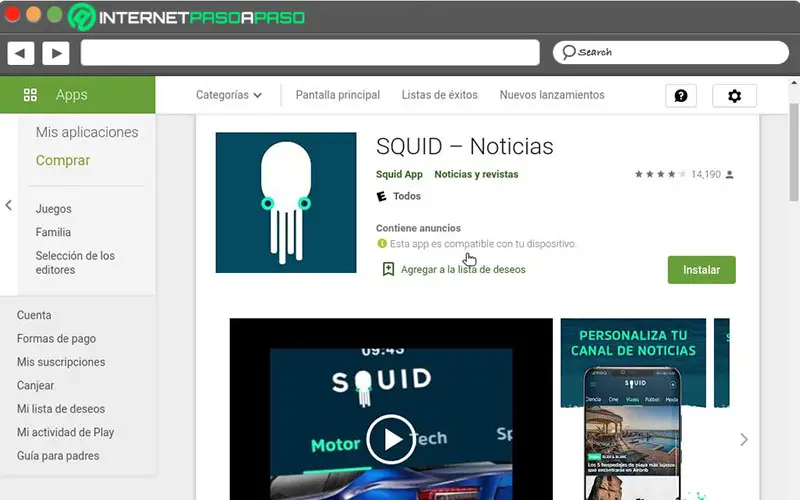Click the Todos rating label

click(407, 196)
